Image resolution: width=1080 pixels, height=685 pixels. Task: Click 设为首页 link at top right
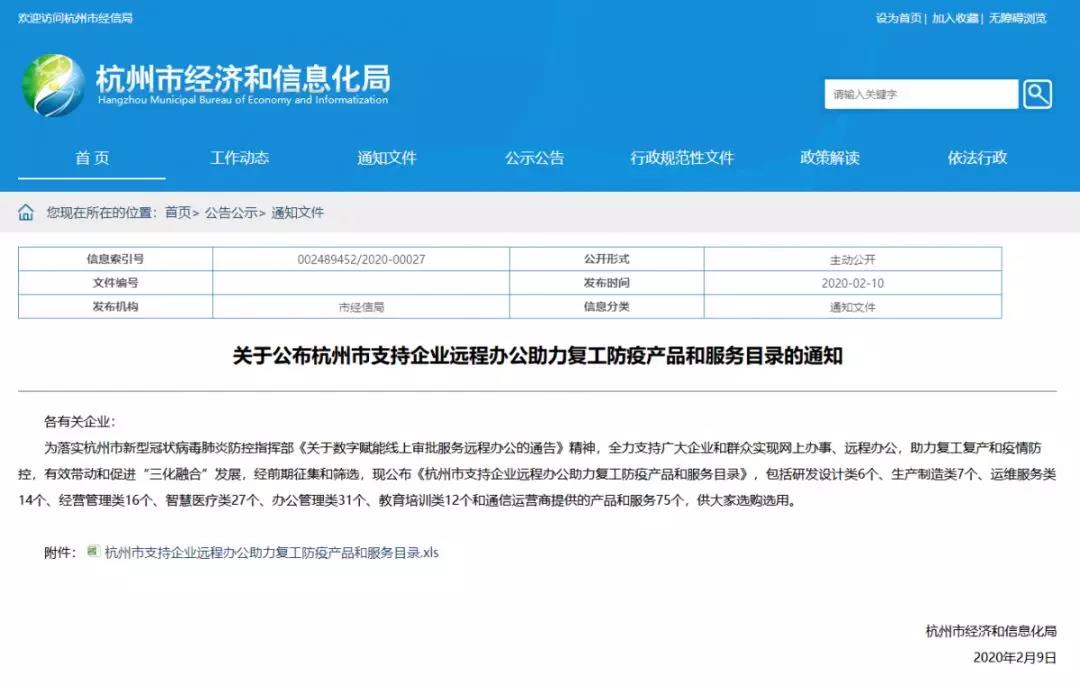(898, 18)
